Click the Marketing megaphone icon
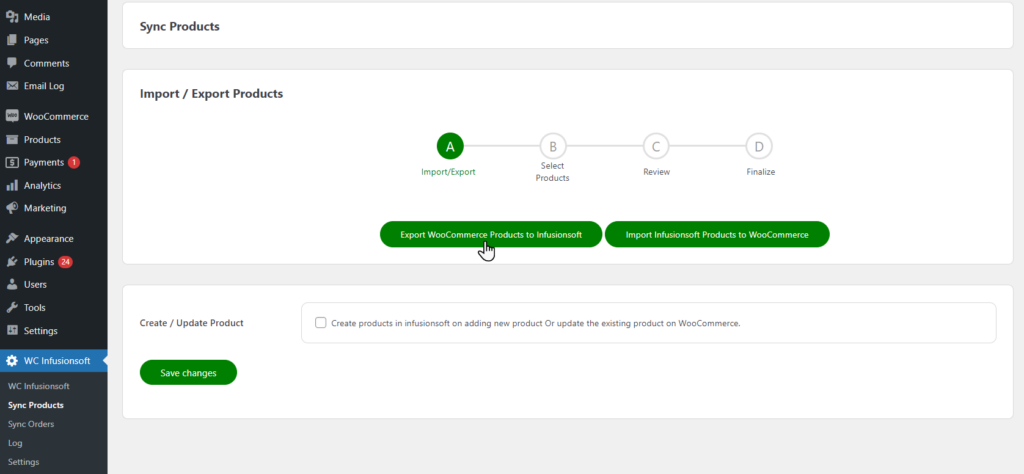Viewport: 1024px width, 474px height. click(12, 208)
